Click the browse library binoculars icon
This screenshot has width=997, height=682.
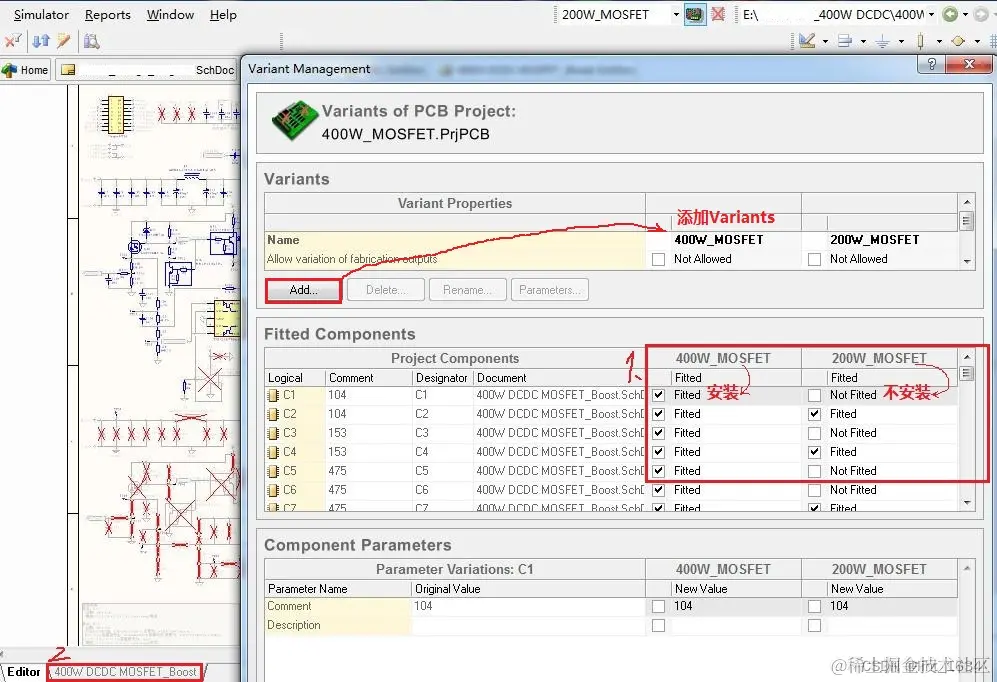[92, 41]
